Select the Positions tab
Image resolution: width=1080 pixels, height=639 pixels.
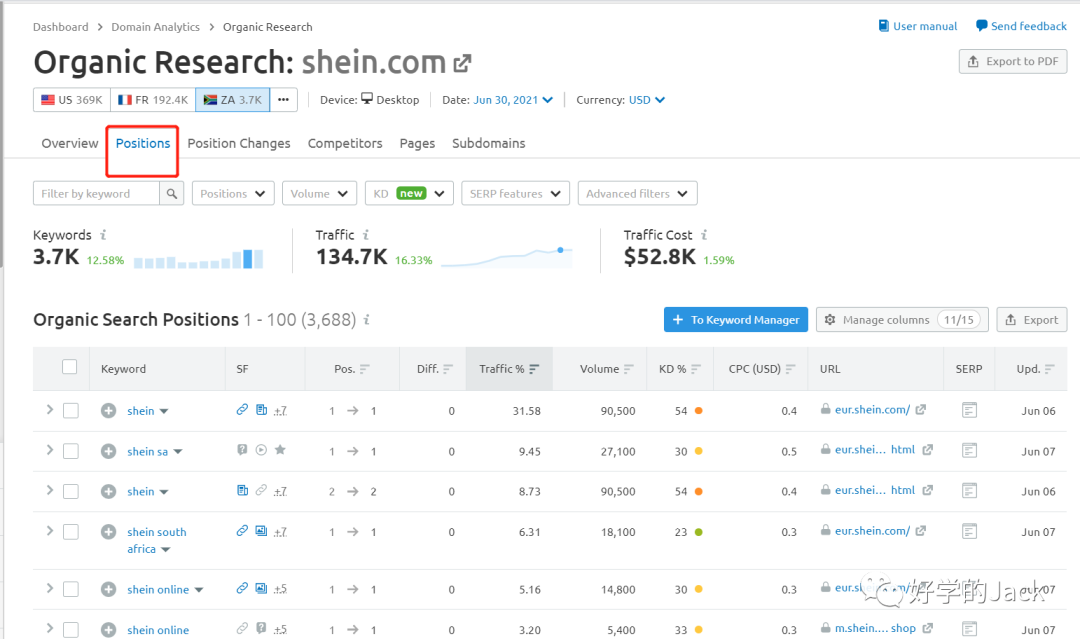(143, 143)
